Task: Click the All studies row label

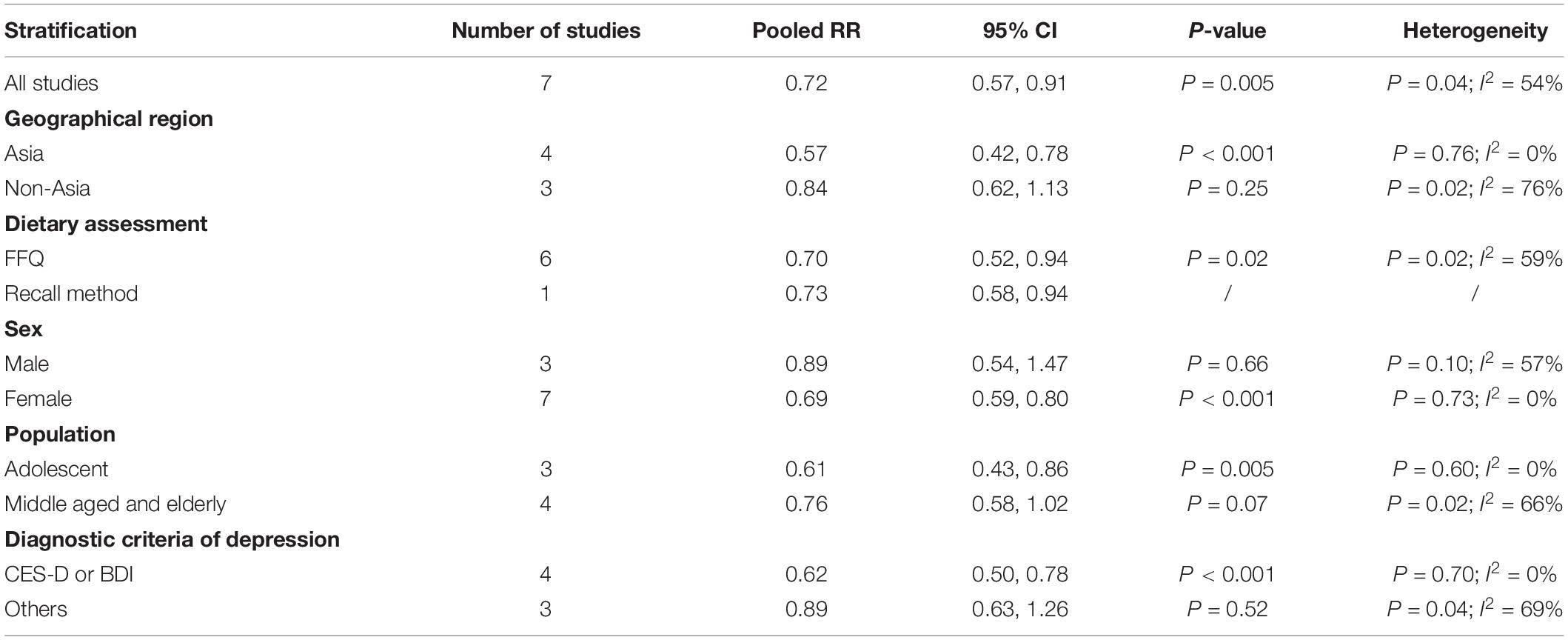Action: [x=51, y=83]
